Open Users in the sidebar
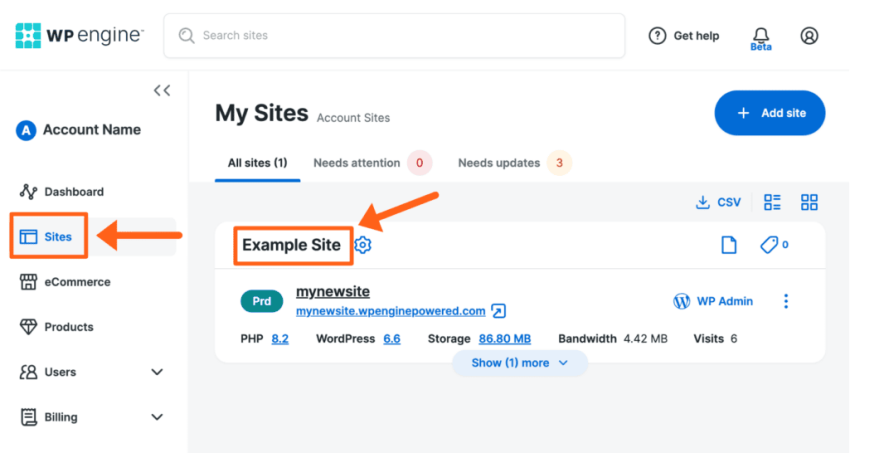This screenshot has width=884, height=453. (x=48, y=372)
